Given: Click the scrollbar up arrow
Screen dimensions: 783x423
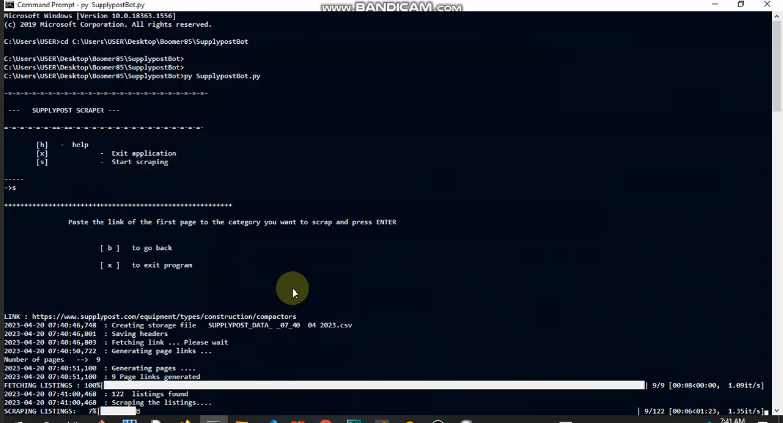Looking at the screenshot, I should [x=778, y=16].
